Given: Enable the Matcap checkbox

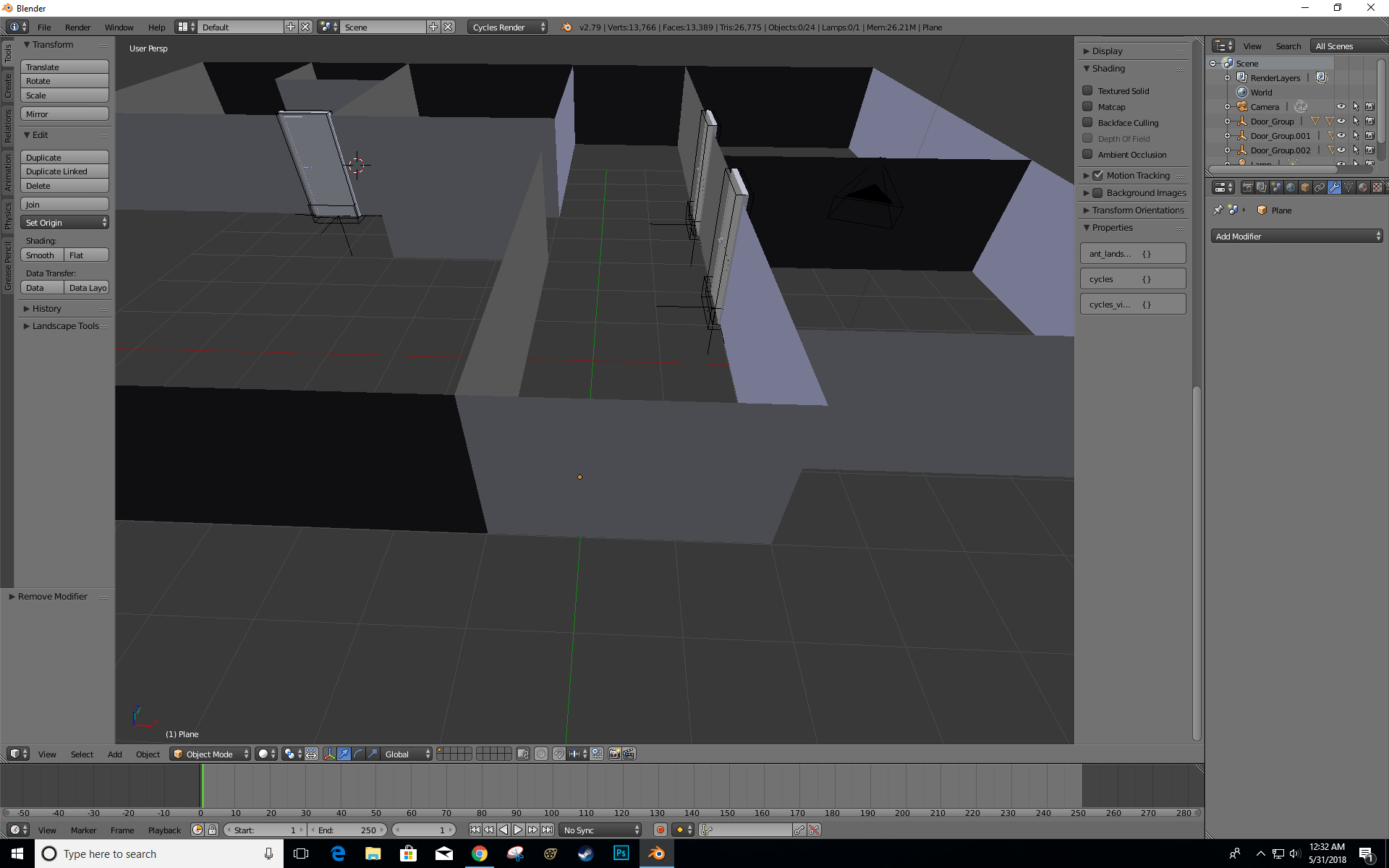Looking at the screenshot, I should [1087, 106].
